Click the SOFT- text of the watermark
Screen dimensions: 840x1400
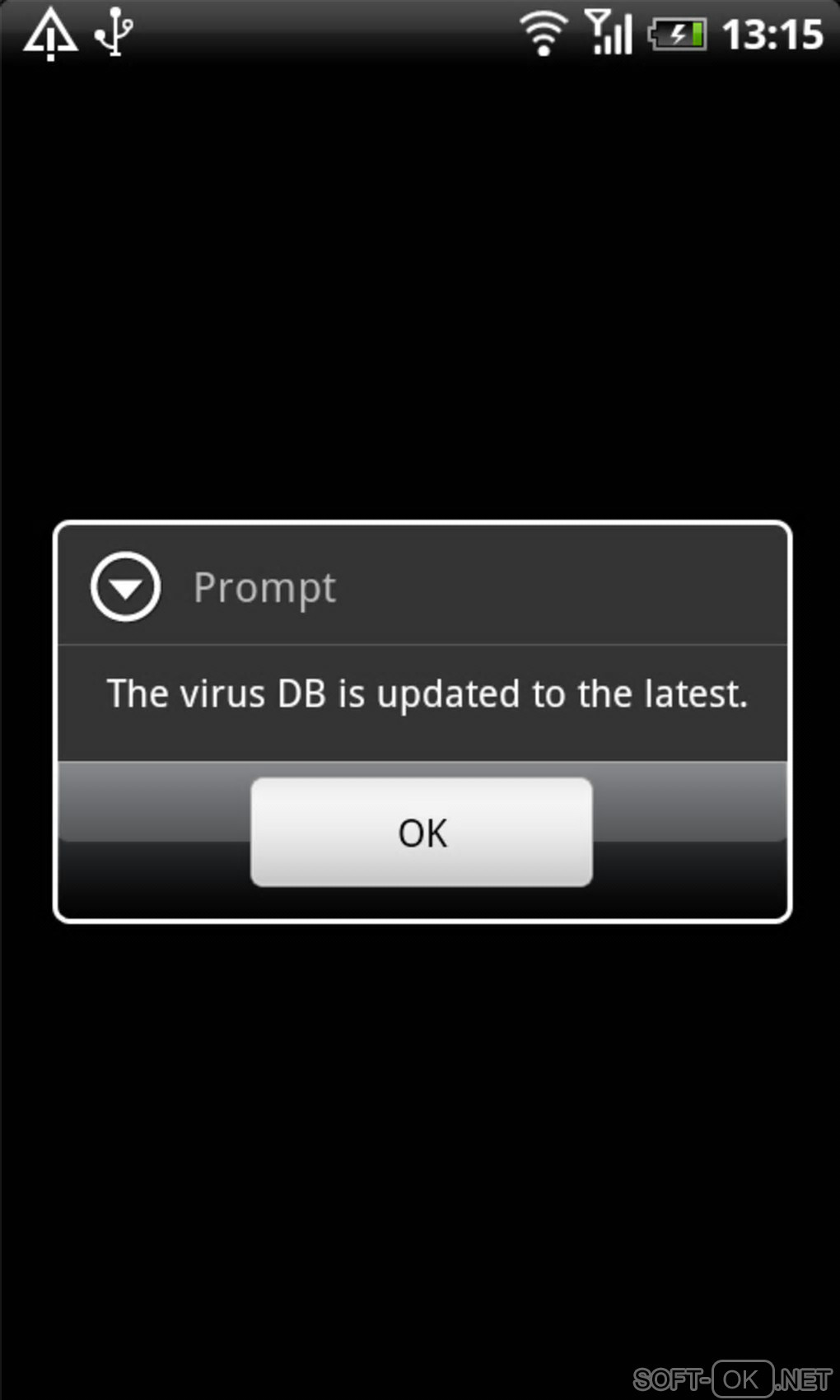(671, 1379)
